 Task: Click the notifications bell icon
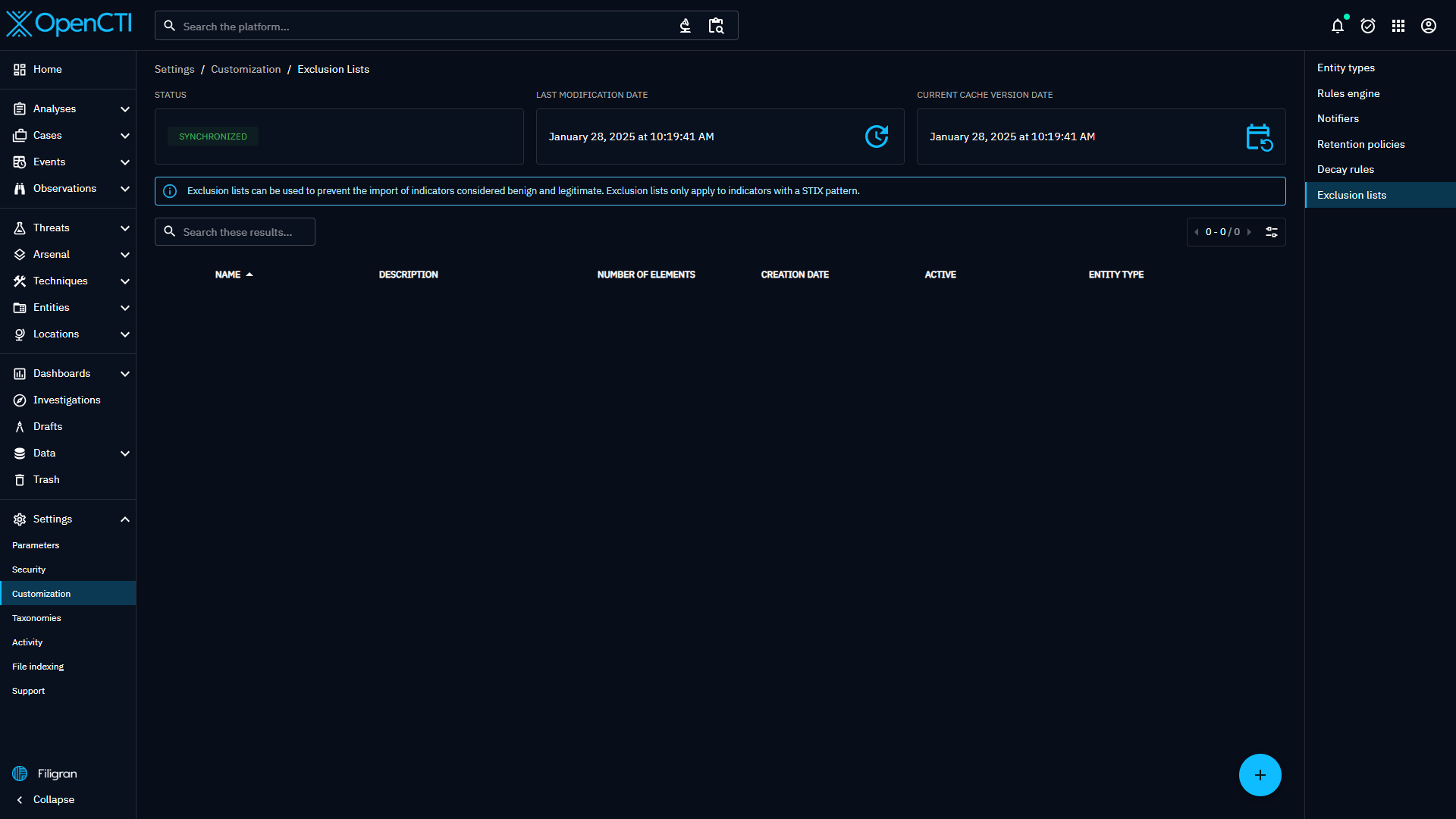(1338, 27)
